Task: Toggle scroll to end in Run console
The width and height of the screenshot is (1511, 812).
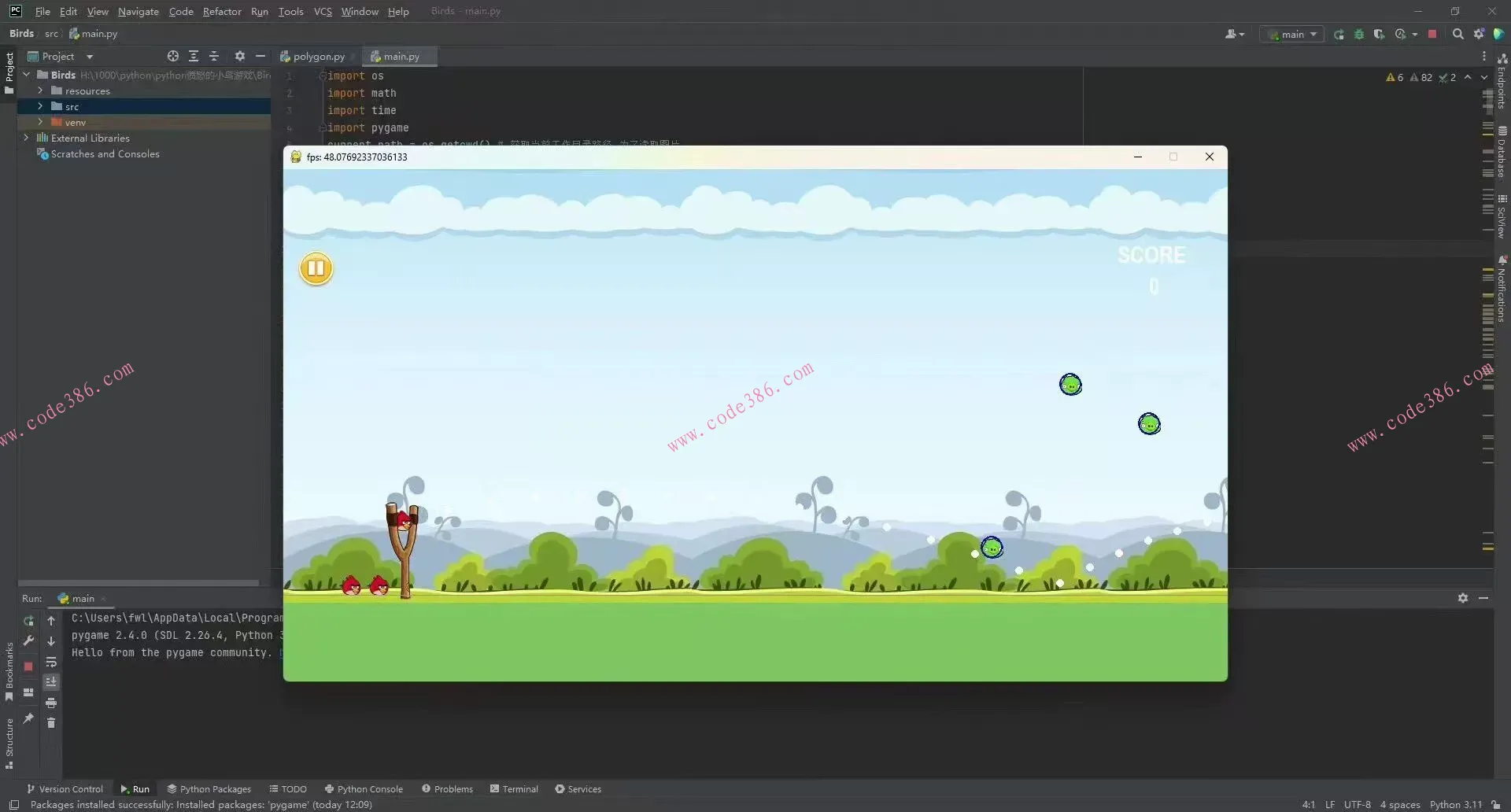Action: pos(51,682)
